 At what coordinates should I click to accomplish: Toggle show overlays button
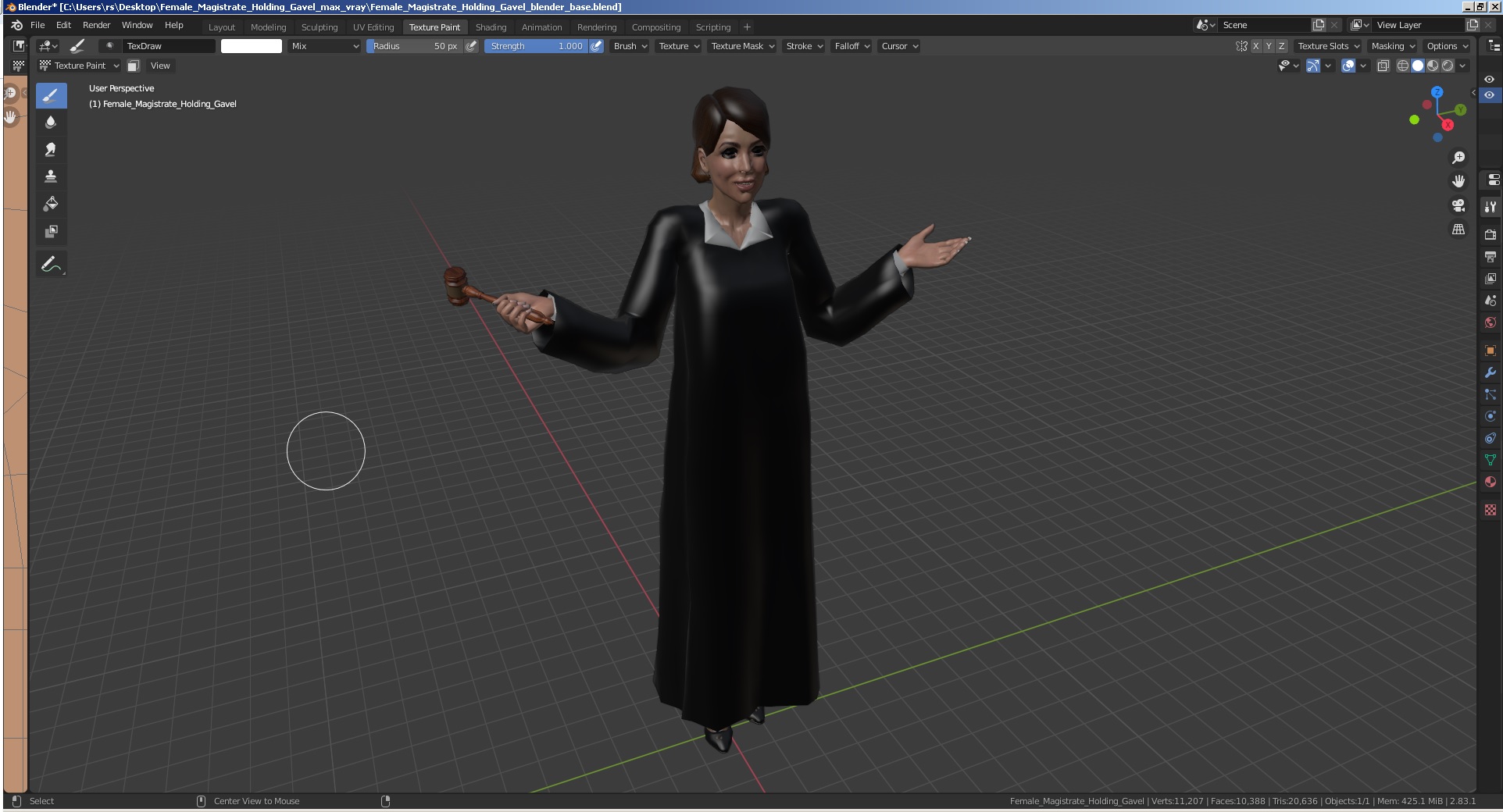pyautogui.click(x=1348, y=66)
